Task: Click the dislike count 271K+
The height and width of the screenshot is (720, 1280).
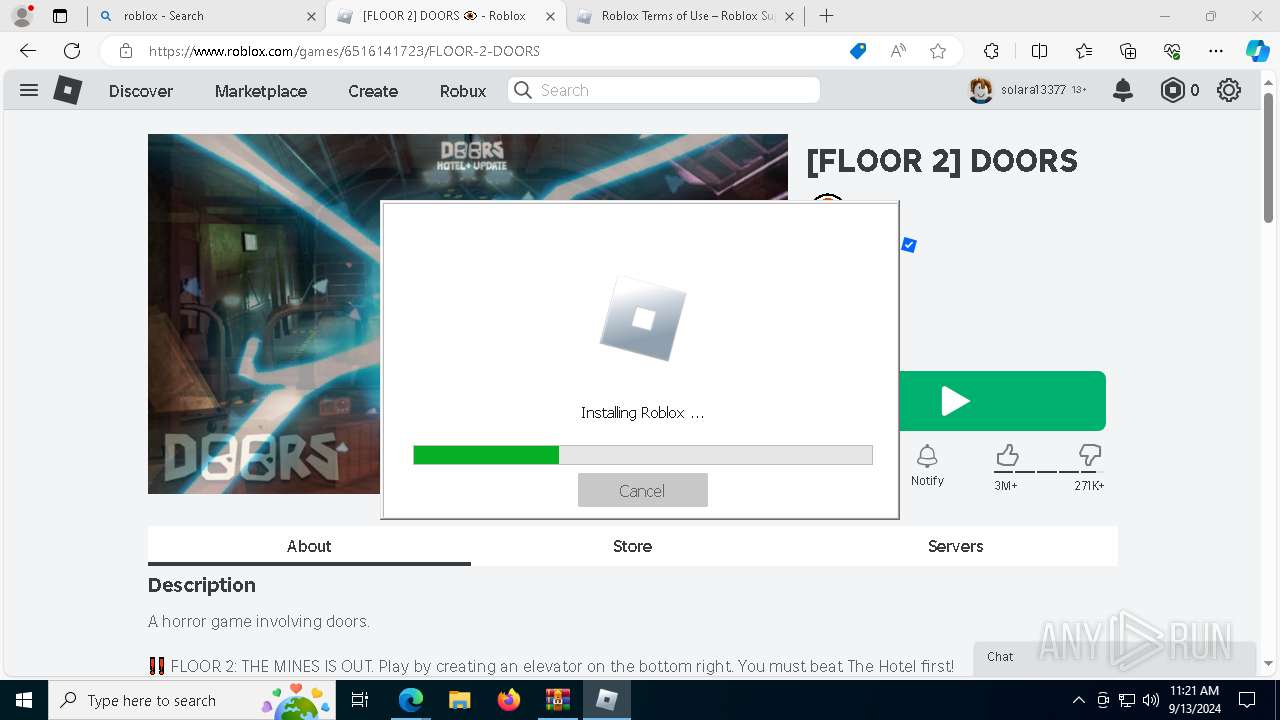Action: pos(1089,486)
